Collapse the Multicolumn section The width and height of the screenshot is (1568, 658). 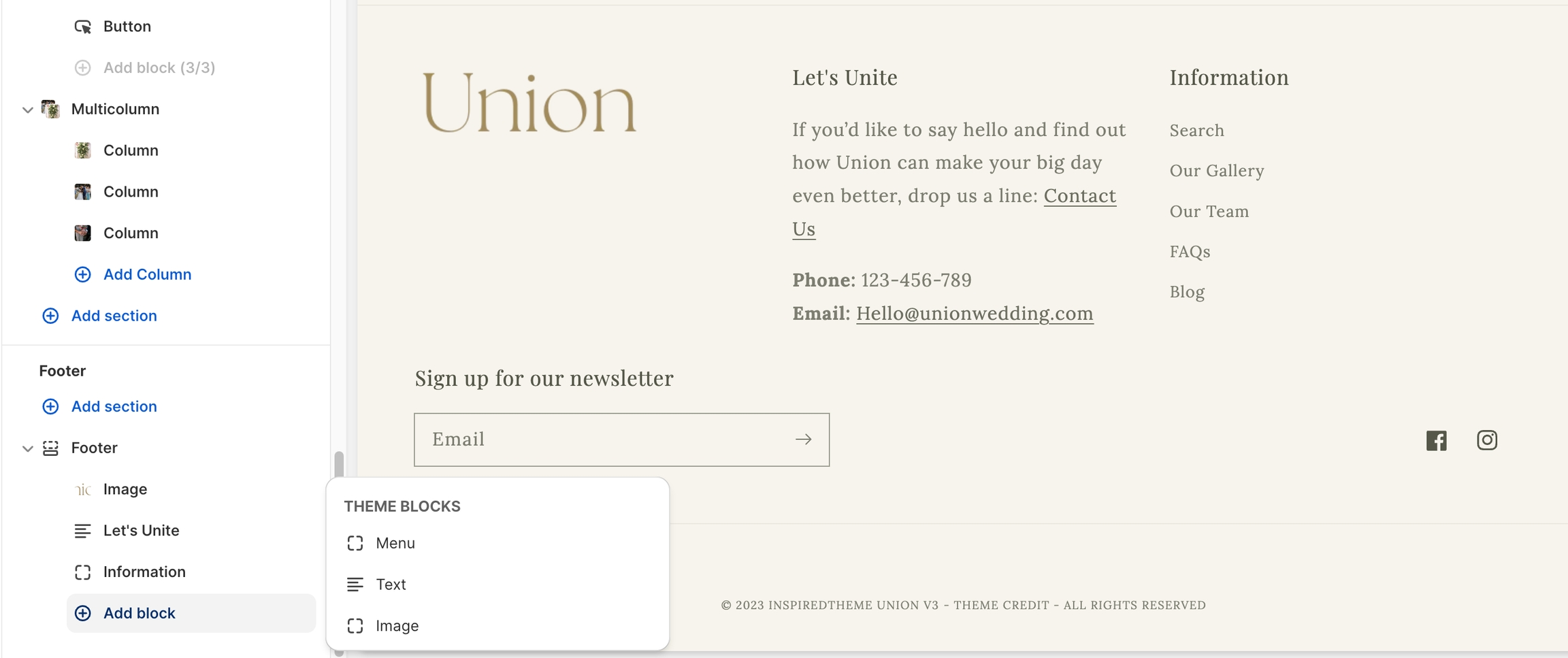coord(27,110)
